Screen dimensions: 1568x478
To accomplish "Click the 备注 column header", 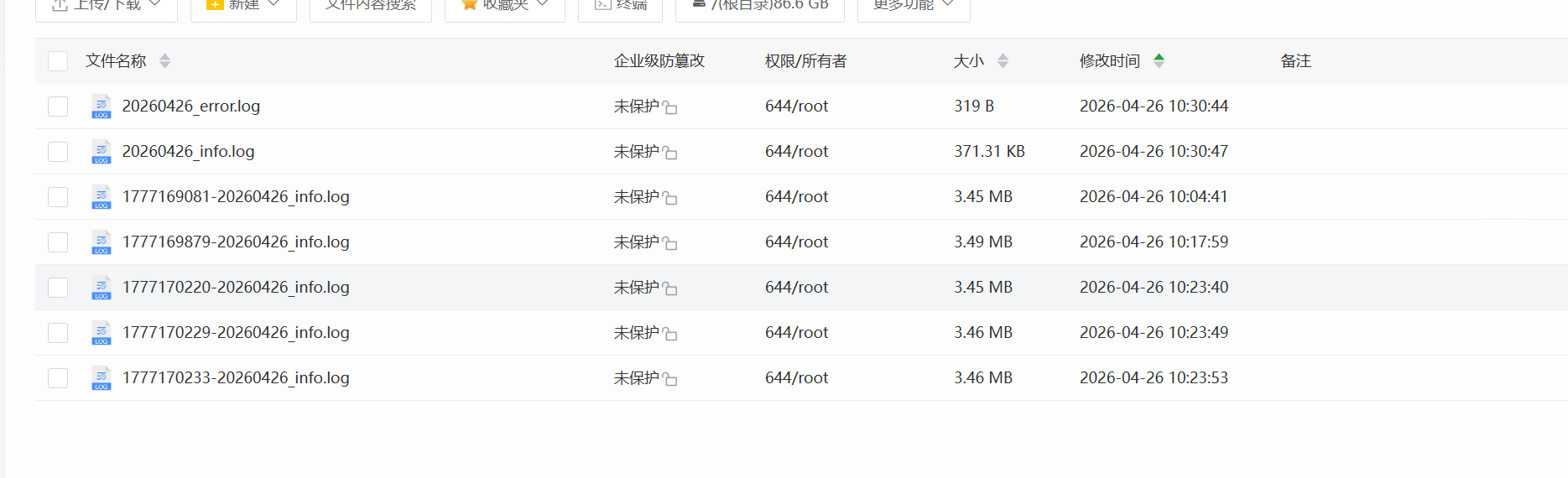I will pos(1295,61).
